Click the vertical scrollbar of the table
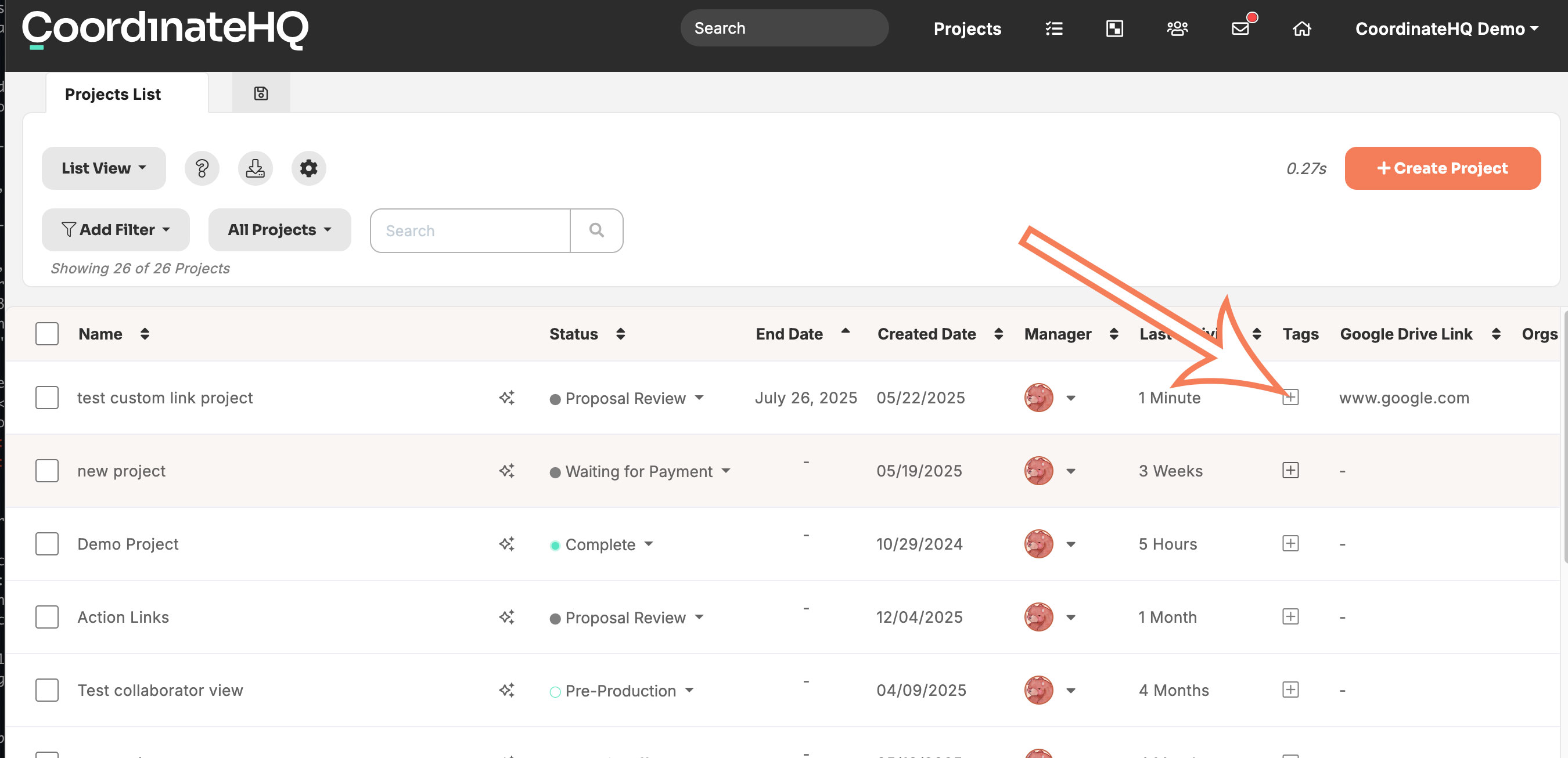The image size is (1568, 758). pyautogui.click(x=1565, y=438)
